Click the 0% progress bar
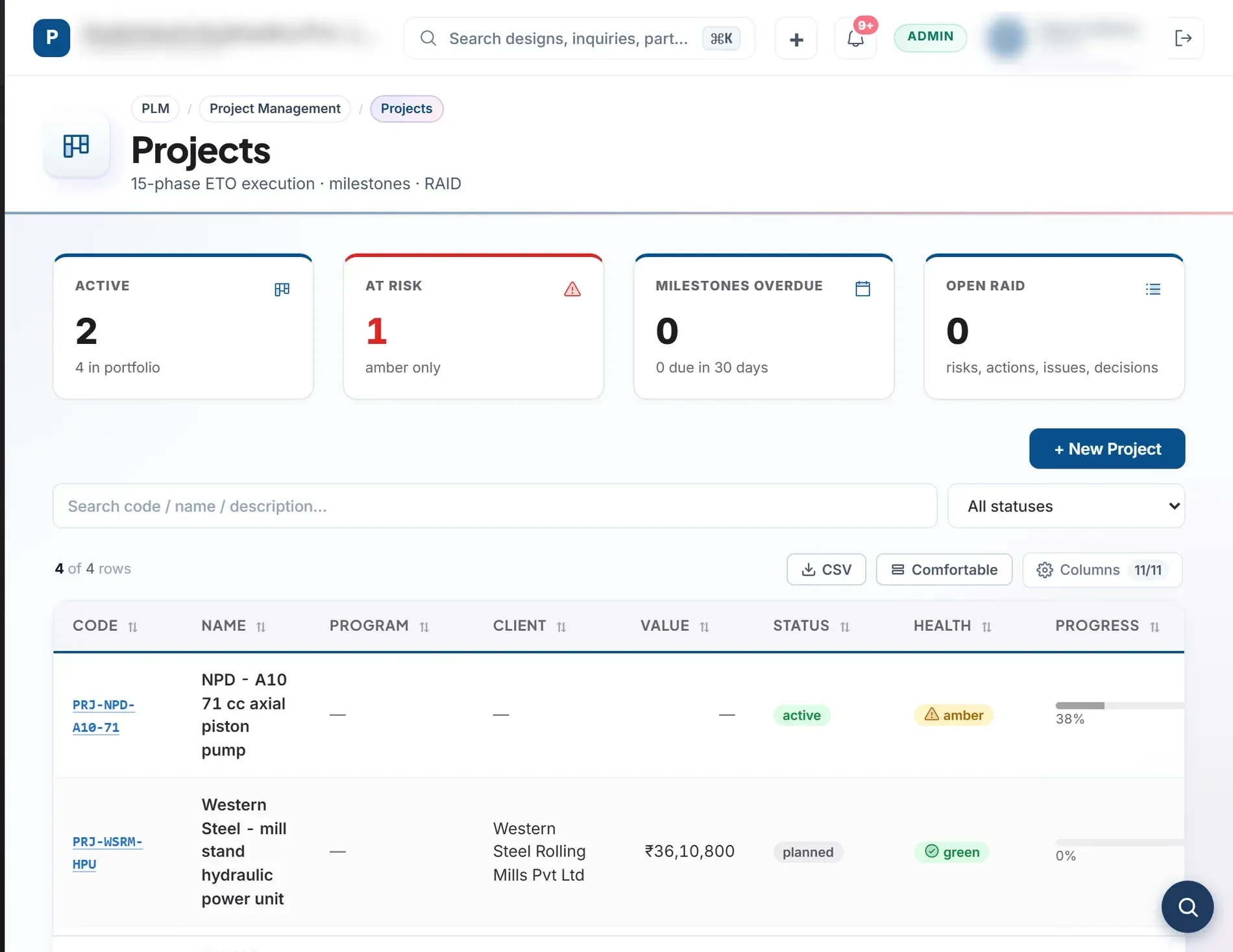 click(1119, 842)
